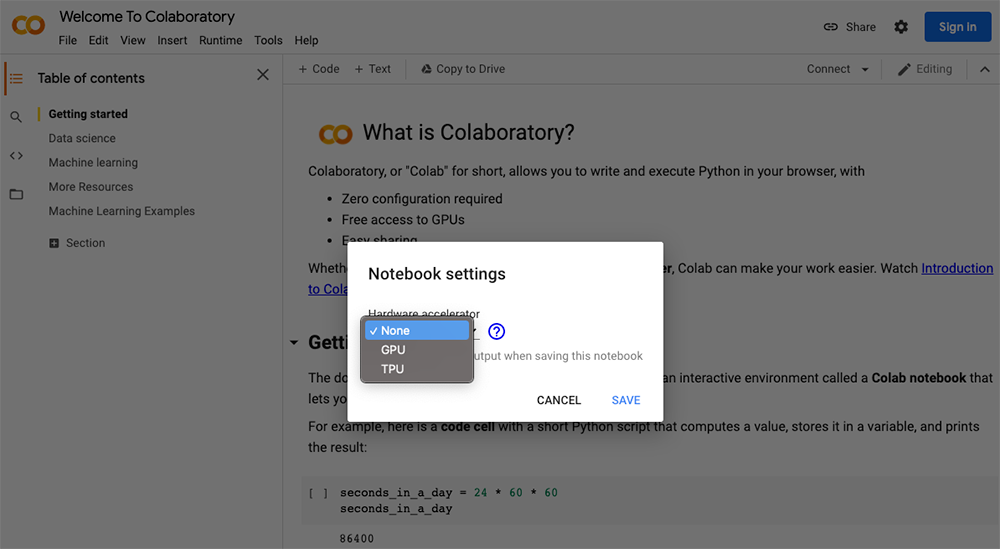Screen dimensions: 1000x549
Task: Go to Getting started in contents
Action: click(88, 114)
